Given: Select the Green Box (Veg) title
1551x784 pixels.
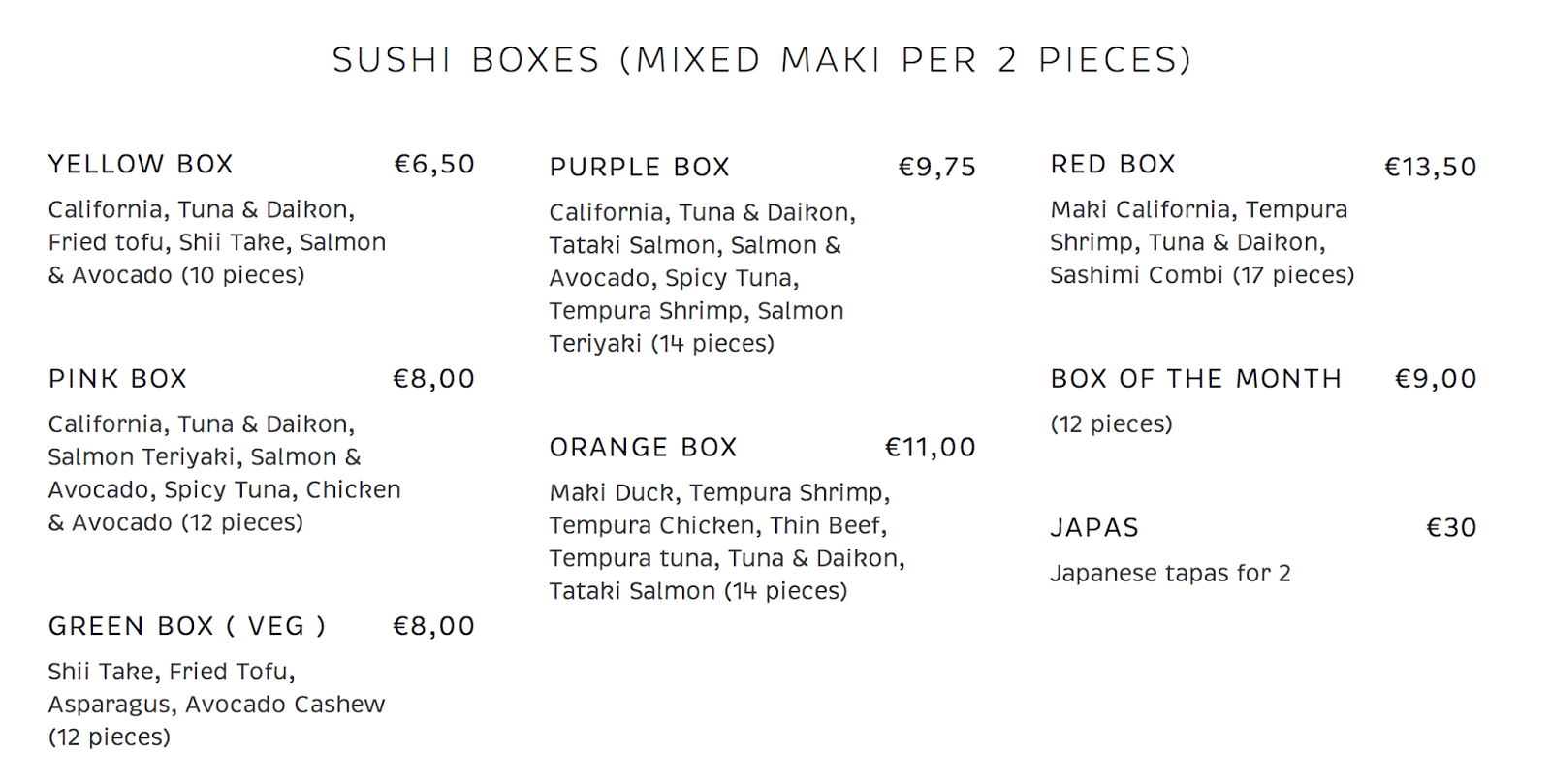Looking at the screenshot, I should [x=187, y=626].
